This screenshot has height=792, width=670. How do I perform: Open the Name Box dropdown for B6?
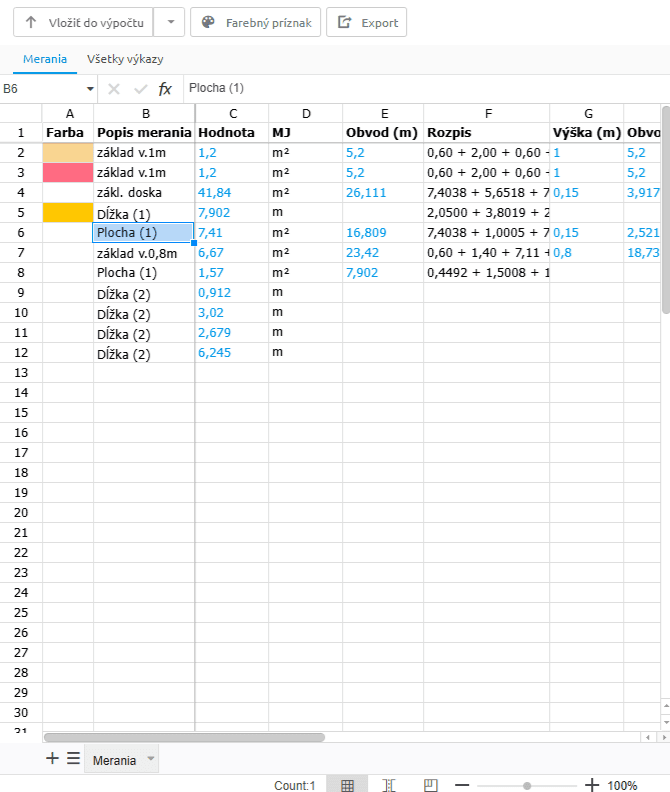[90, 89]
